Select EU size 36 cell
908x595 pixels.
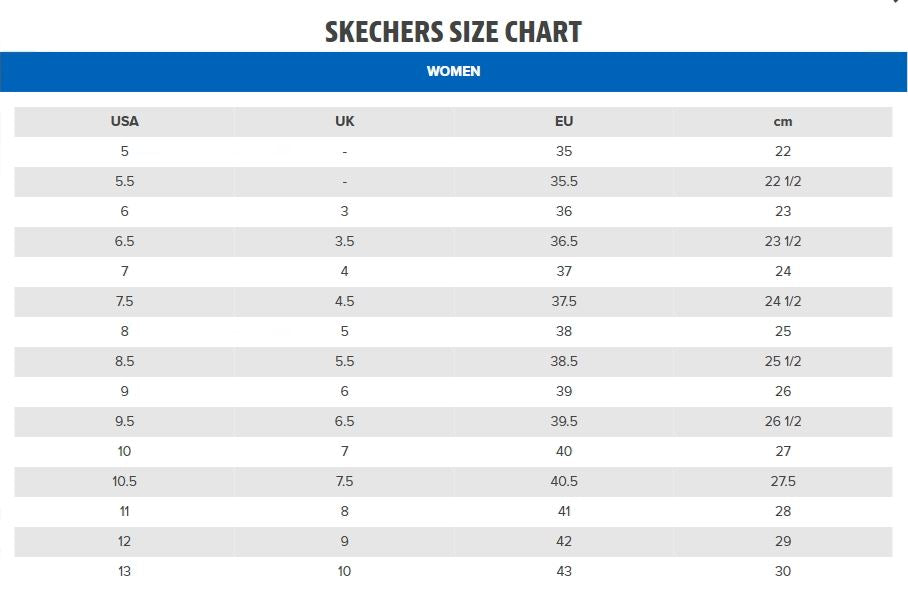[x=564, y=211]
